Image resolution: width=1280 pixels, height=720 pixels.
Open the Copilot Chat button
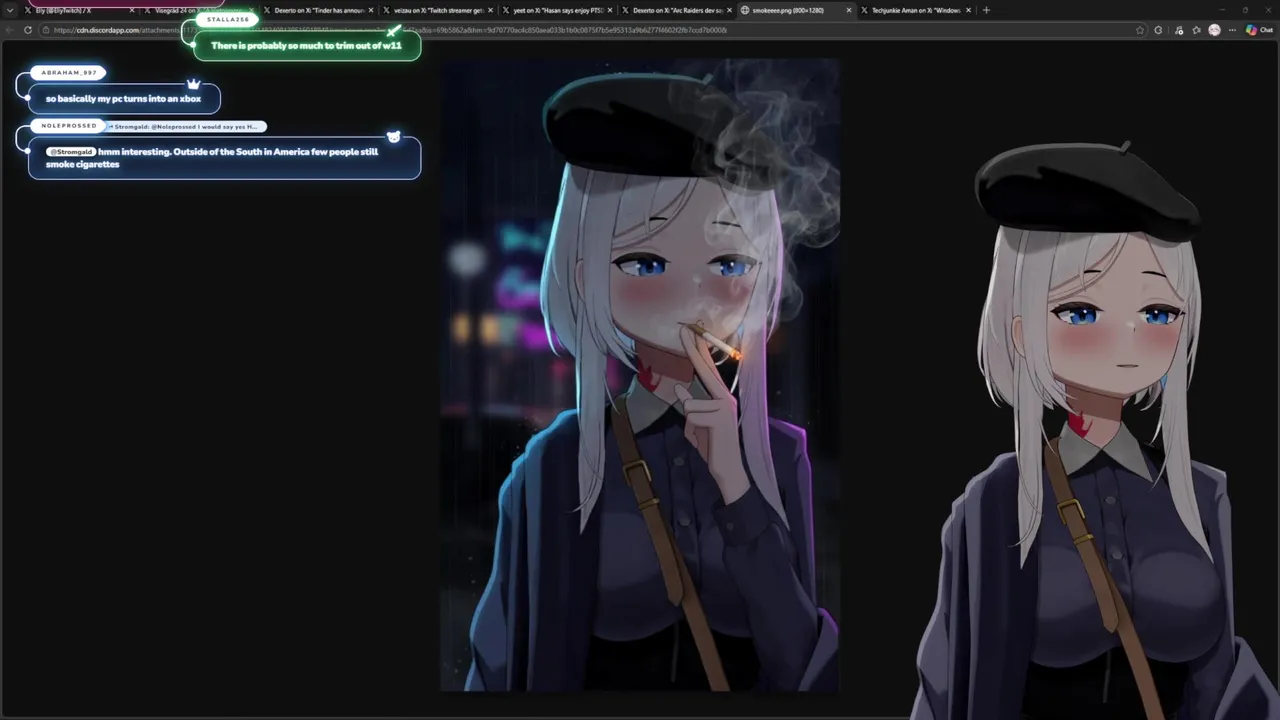1258,30
